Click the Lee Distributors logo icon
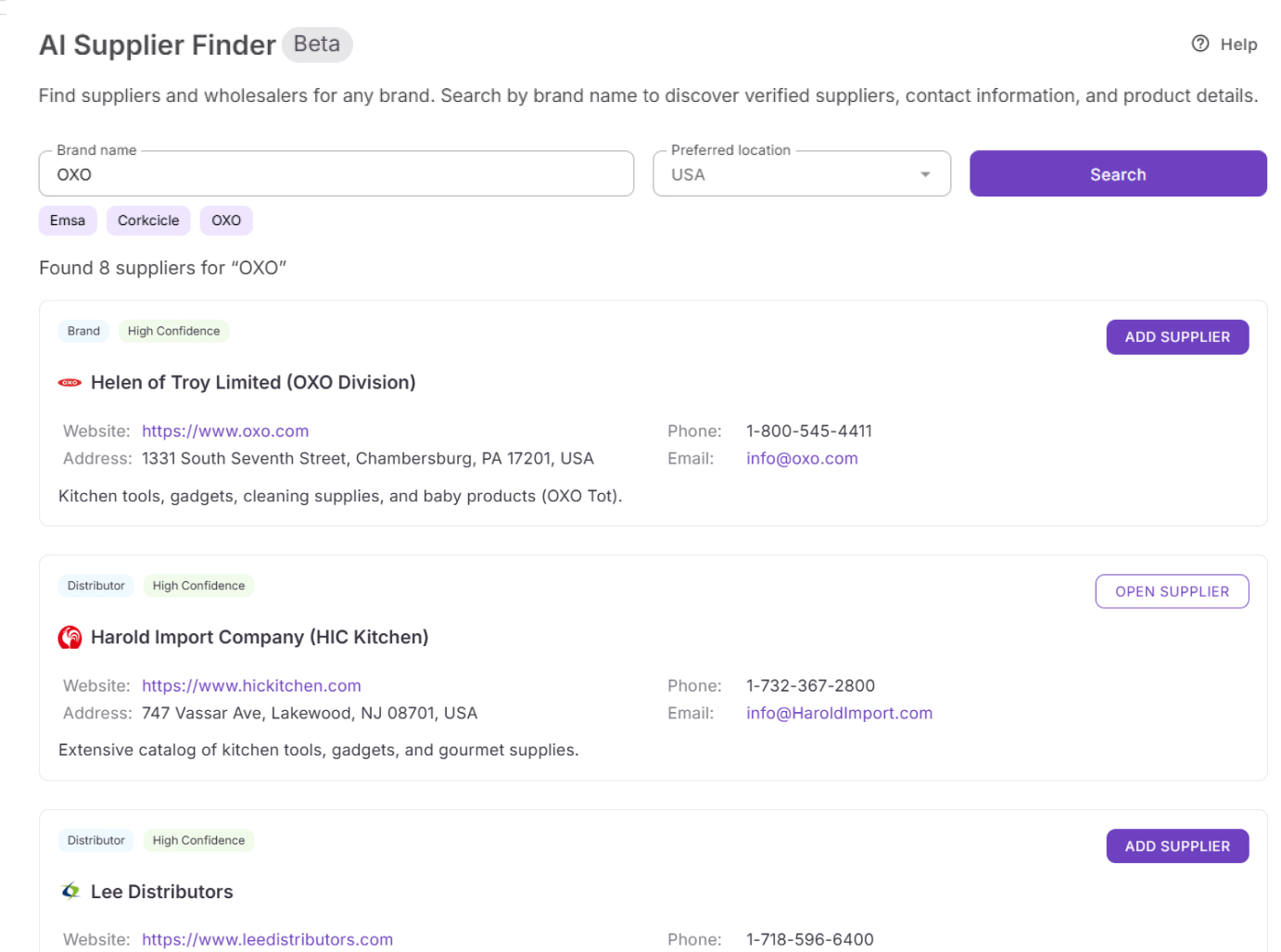Image resolution: width=1281 pixels, height=952 pixels. point(69,891)
